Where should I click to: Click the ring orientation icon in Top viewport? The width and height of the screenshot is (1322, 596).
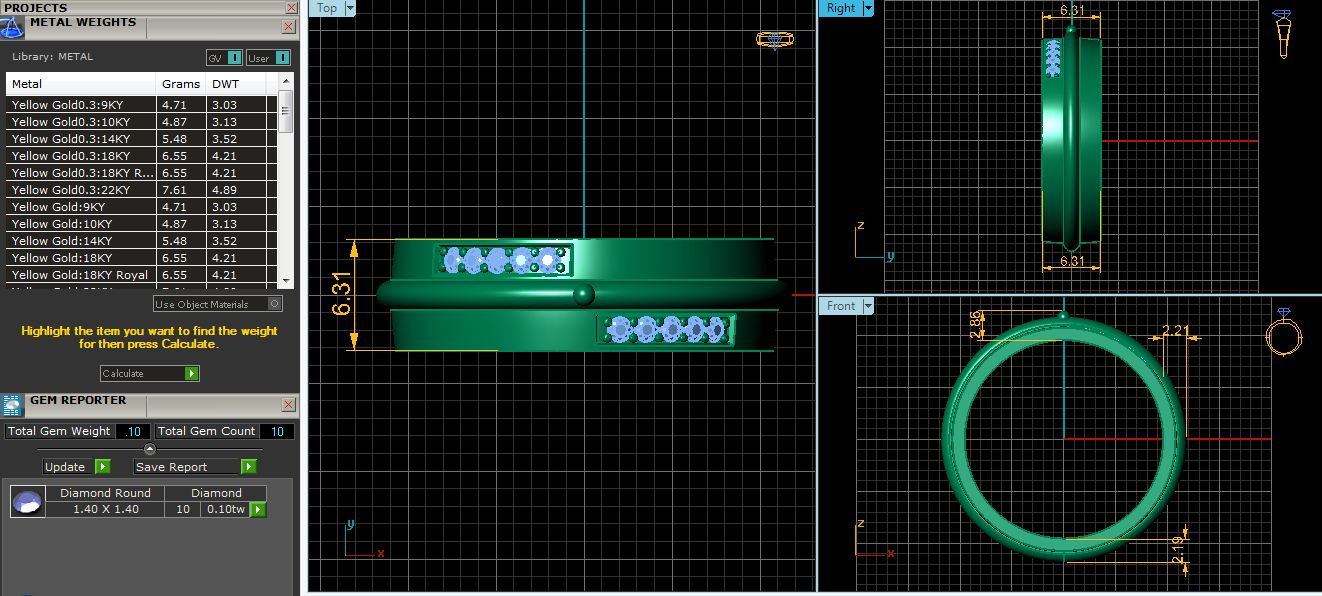(774, 40)
